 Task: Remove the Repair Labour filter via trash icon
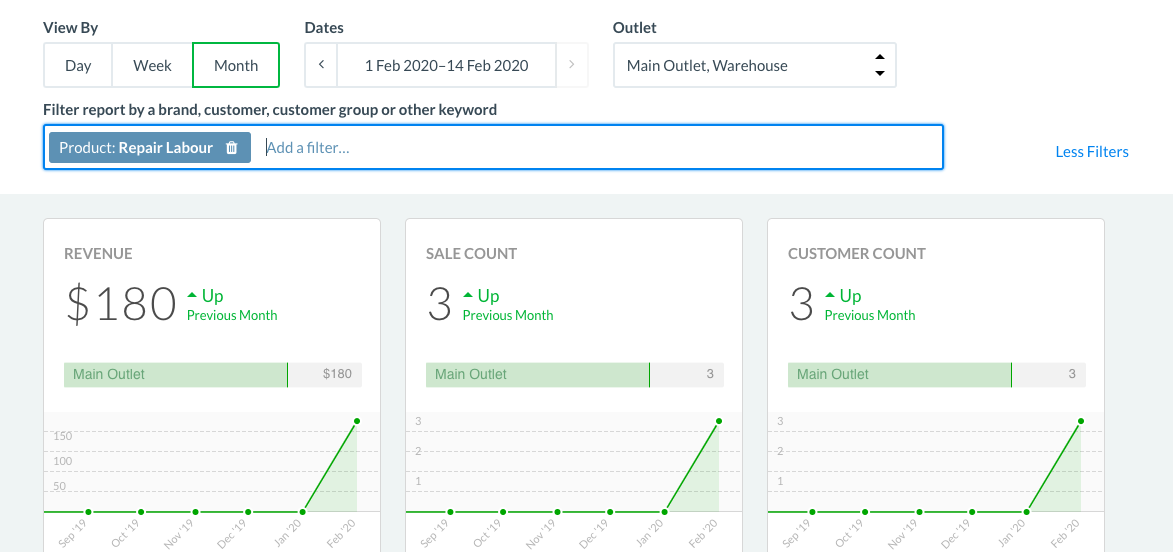point(232,147)
